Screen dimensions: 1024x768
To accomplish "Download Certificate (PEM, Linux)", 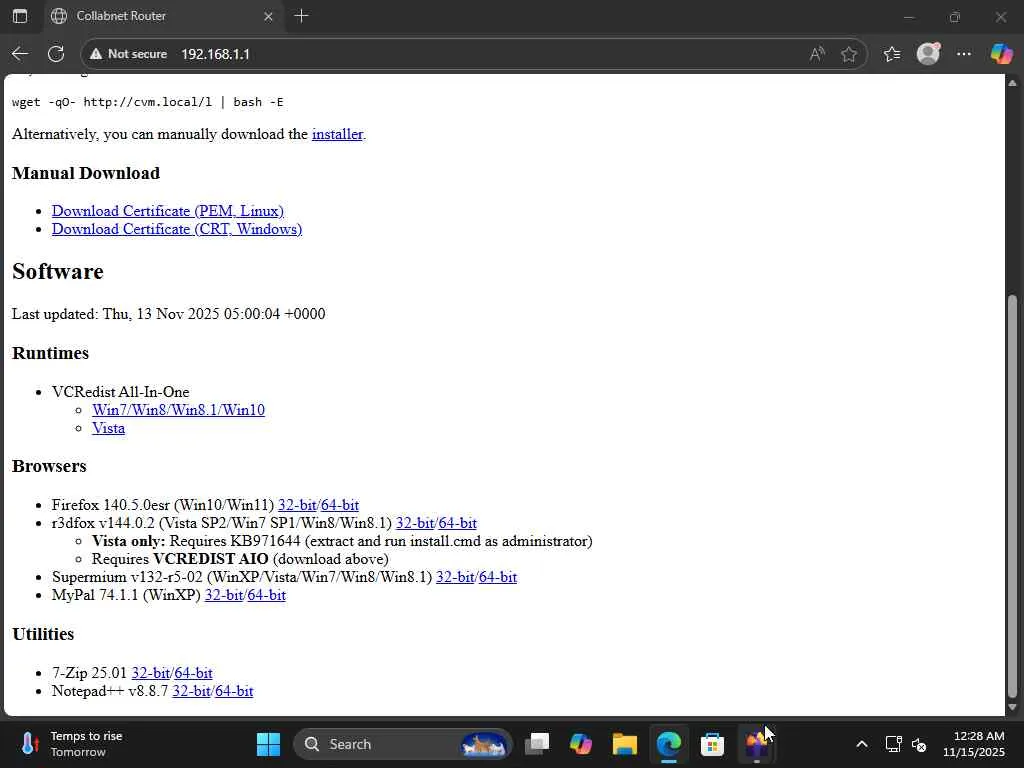I will point(168,211).
